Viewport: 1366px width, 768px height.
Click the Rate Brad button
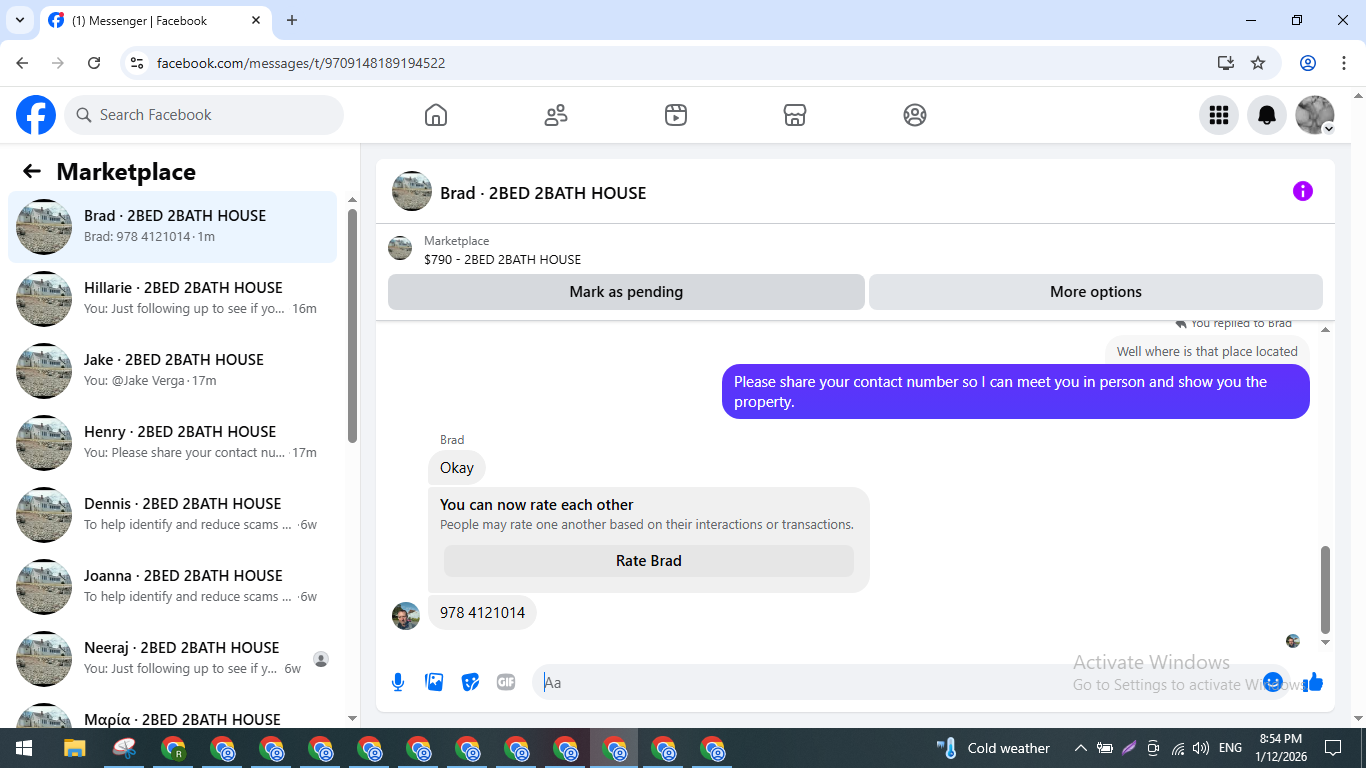click(x=649, y=561)
